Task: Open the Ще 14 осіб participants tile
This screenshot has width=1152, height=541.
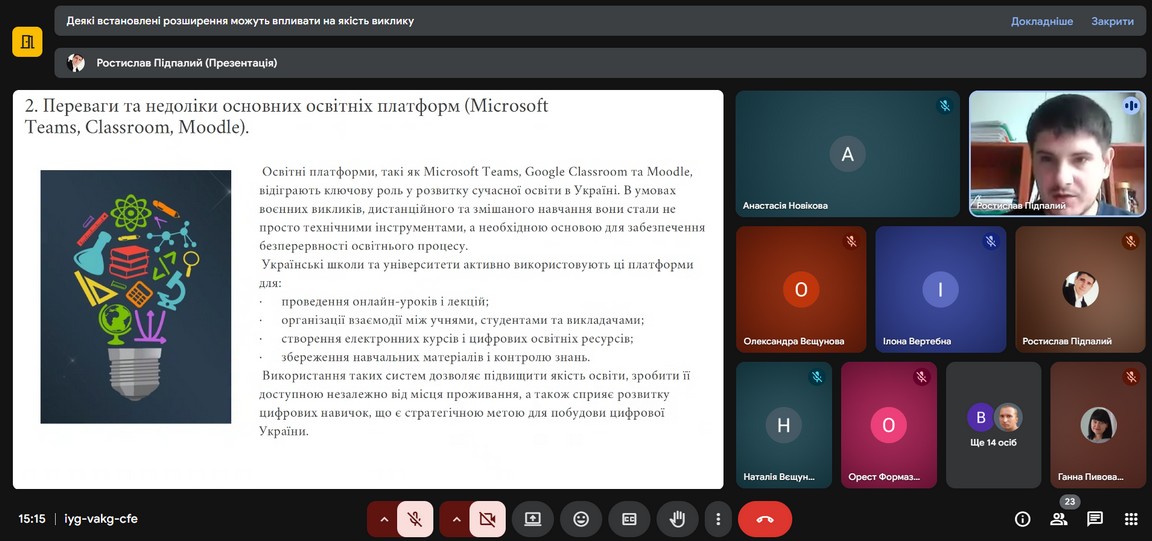Action: point(993,425)
